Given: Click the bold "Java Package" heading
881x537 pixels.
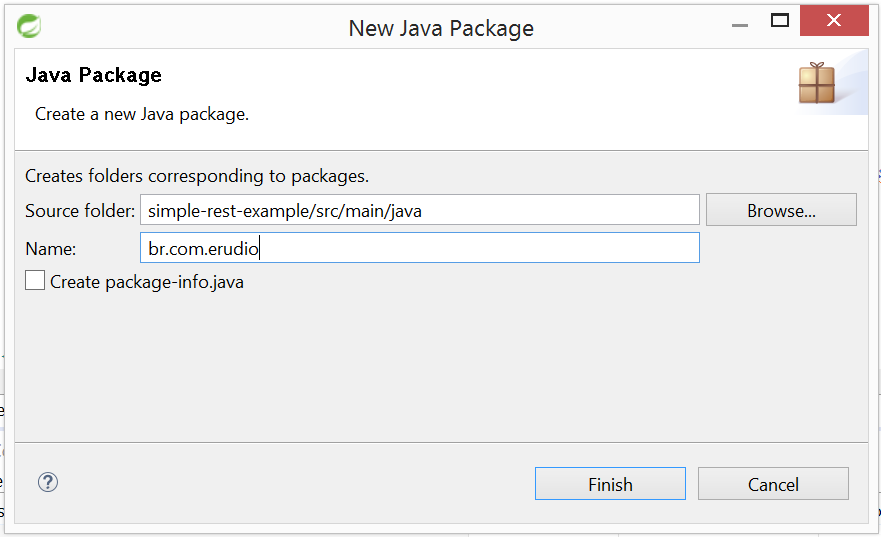Looking at the screenshot, I should [x=93, y=75].
